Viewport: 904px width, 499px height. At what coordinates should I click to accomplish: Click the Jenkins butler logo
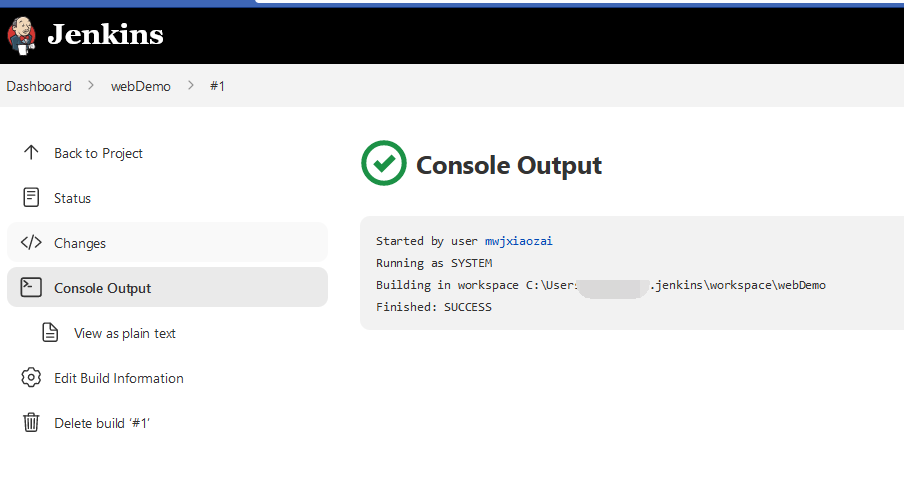pos(21,35)
